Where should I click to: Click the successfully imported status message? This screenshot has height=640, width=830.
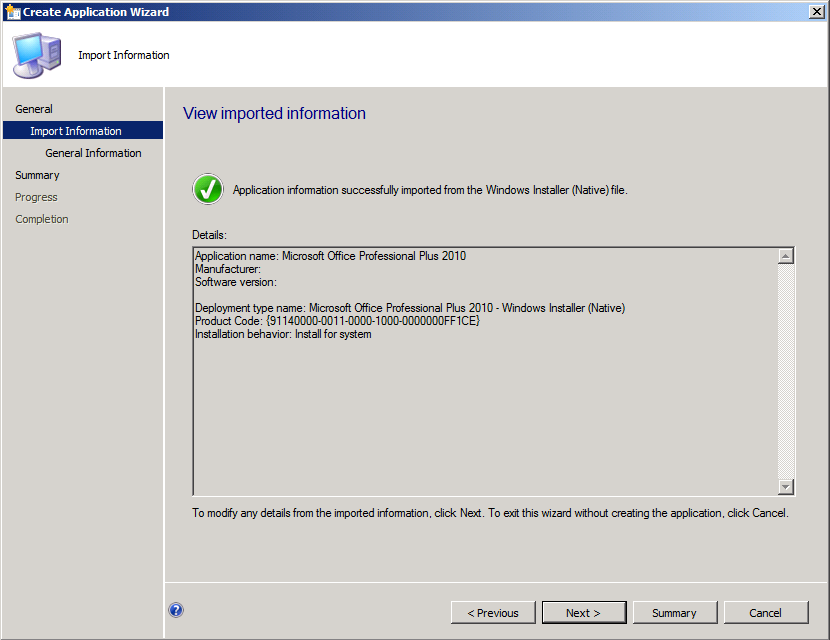click(x=430, y=190)
